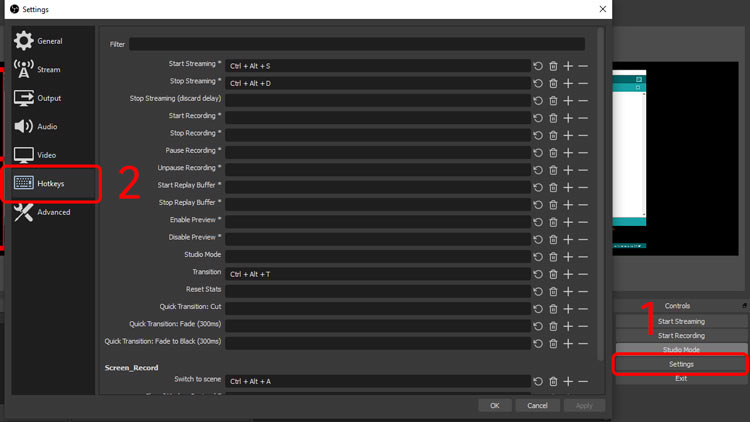
Task: Select the Stream settings tab
Action: pos(48,70)
